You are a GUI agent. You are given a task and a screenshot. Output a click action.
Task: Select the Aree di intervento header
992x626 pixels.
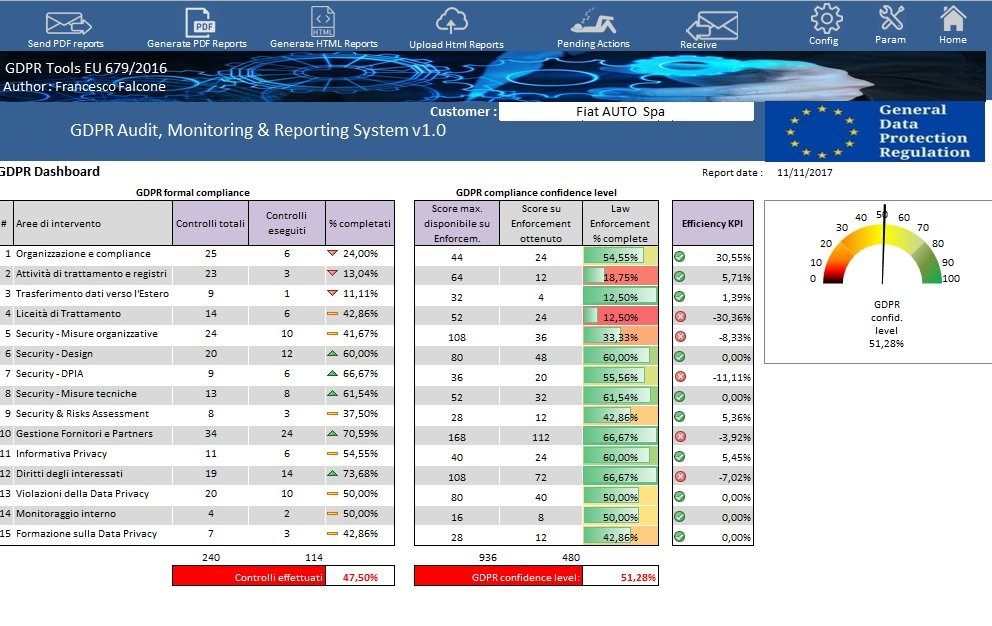pyautogui.click(x=93, y=223)
